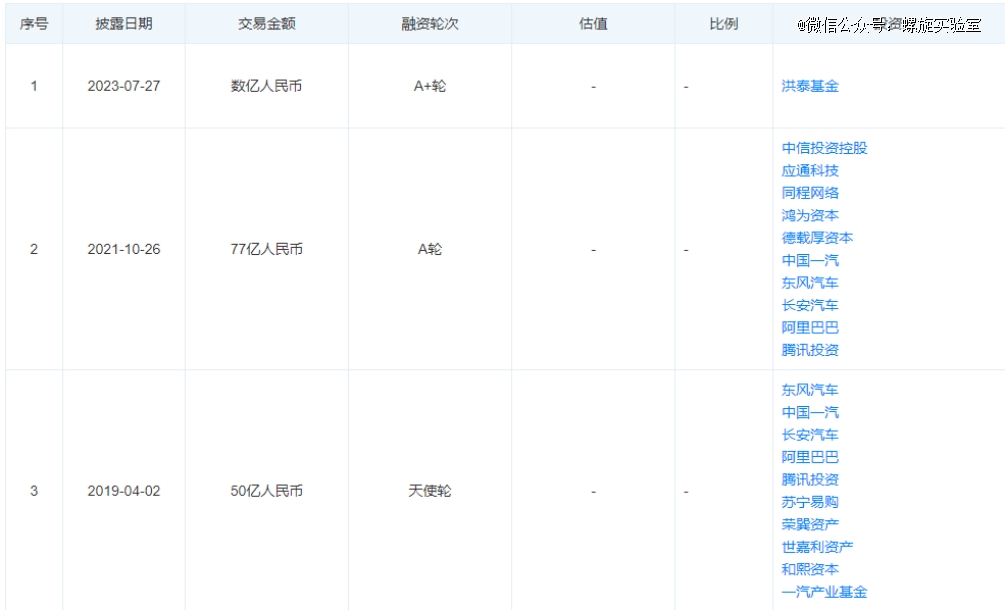This screenshot has height=610, width=1005.
Task: Click the 一汽产业基金 link
Action: pos(824,591)
